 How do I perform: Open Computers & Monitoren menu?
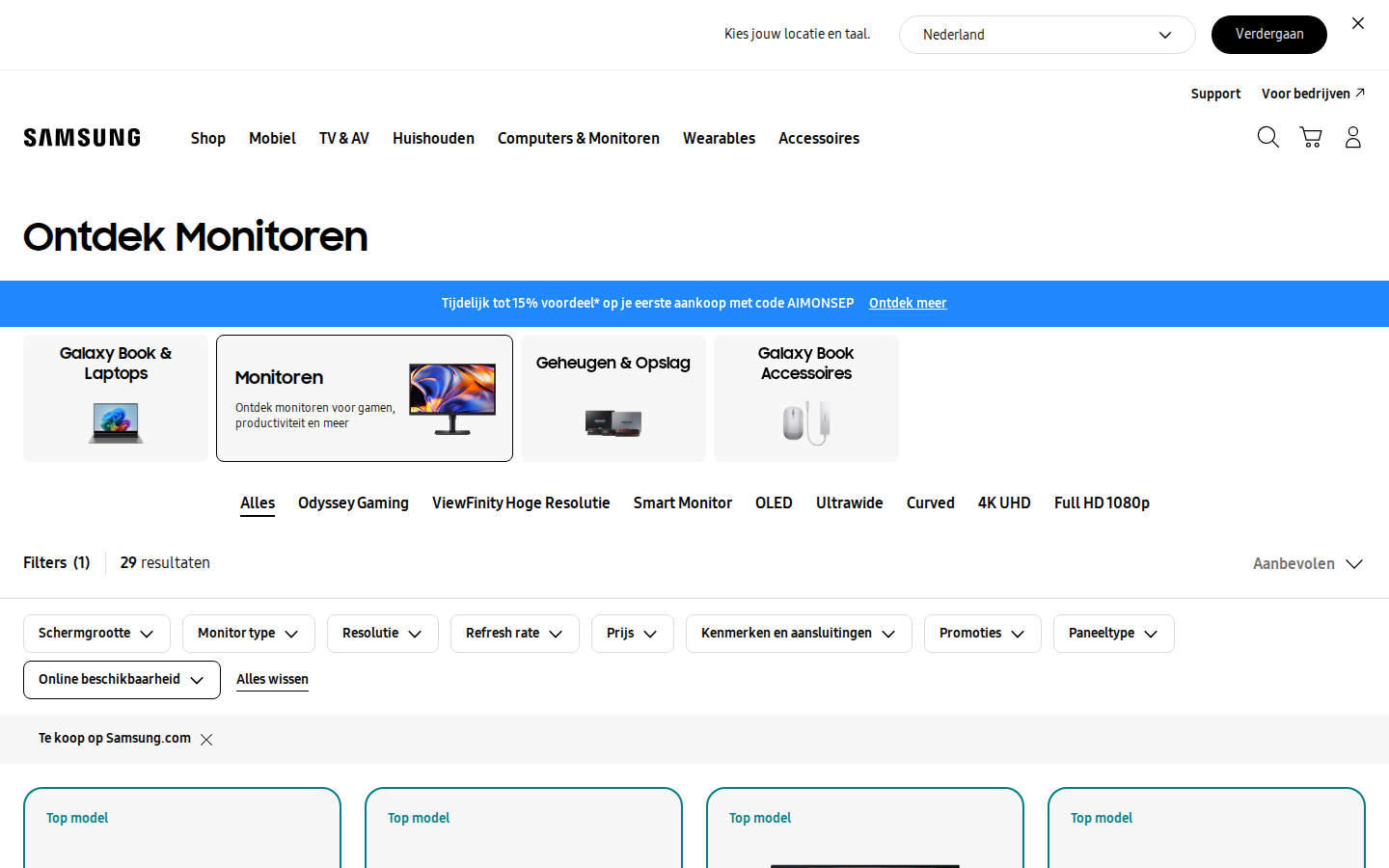pyautogui.click(x=579, y=138)
